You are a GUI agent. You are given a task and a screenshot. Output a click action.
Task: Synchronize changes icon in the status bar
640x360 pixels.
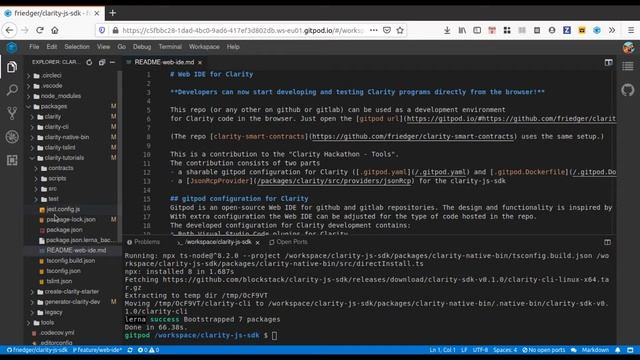tap(130, 350)
